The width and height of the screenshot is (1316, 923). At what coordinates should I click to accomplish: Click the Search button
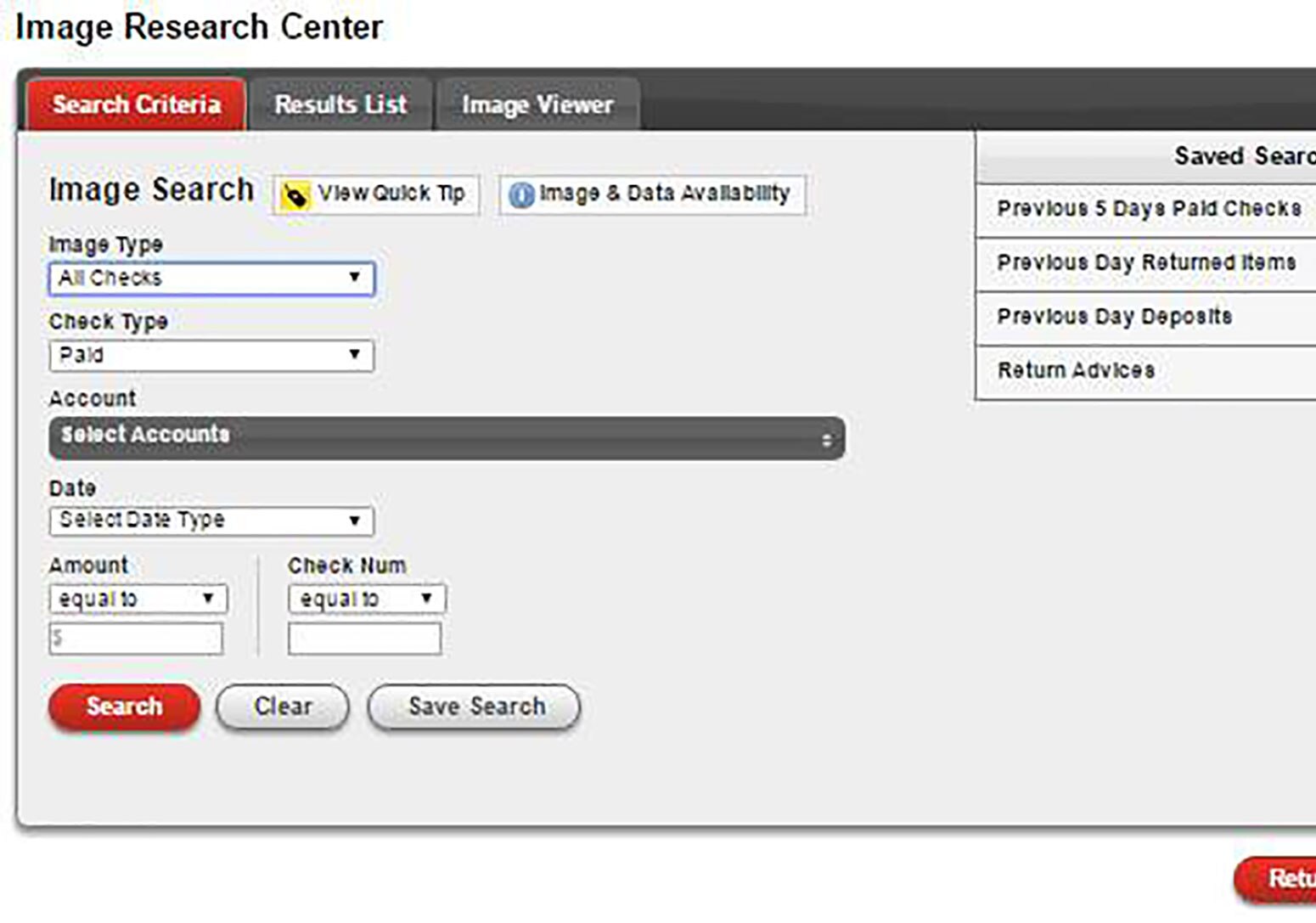click(124, 706)
